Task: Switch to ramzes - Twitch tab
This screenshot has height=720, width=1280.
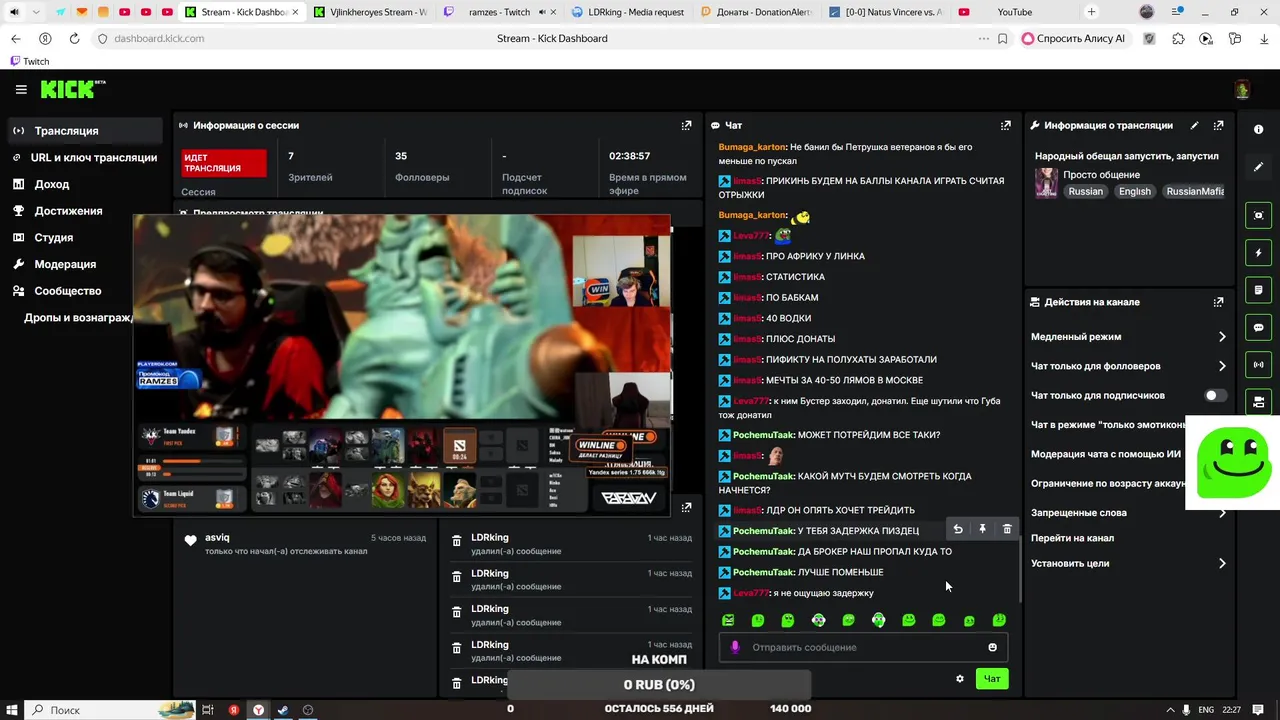Action: [500, 12]
